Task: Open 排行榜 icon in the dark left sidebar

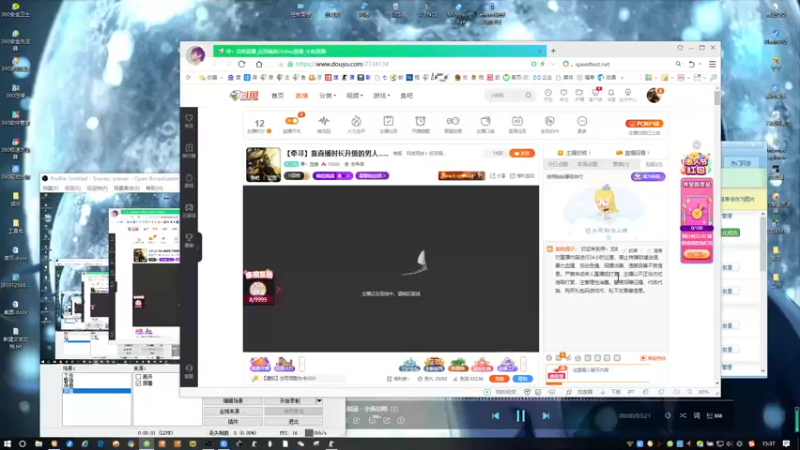Action: pos(189,148)
